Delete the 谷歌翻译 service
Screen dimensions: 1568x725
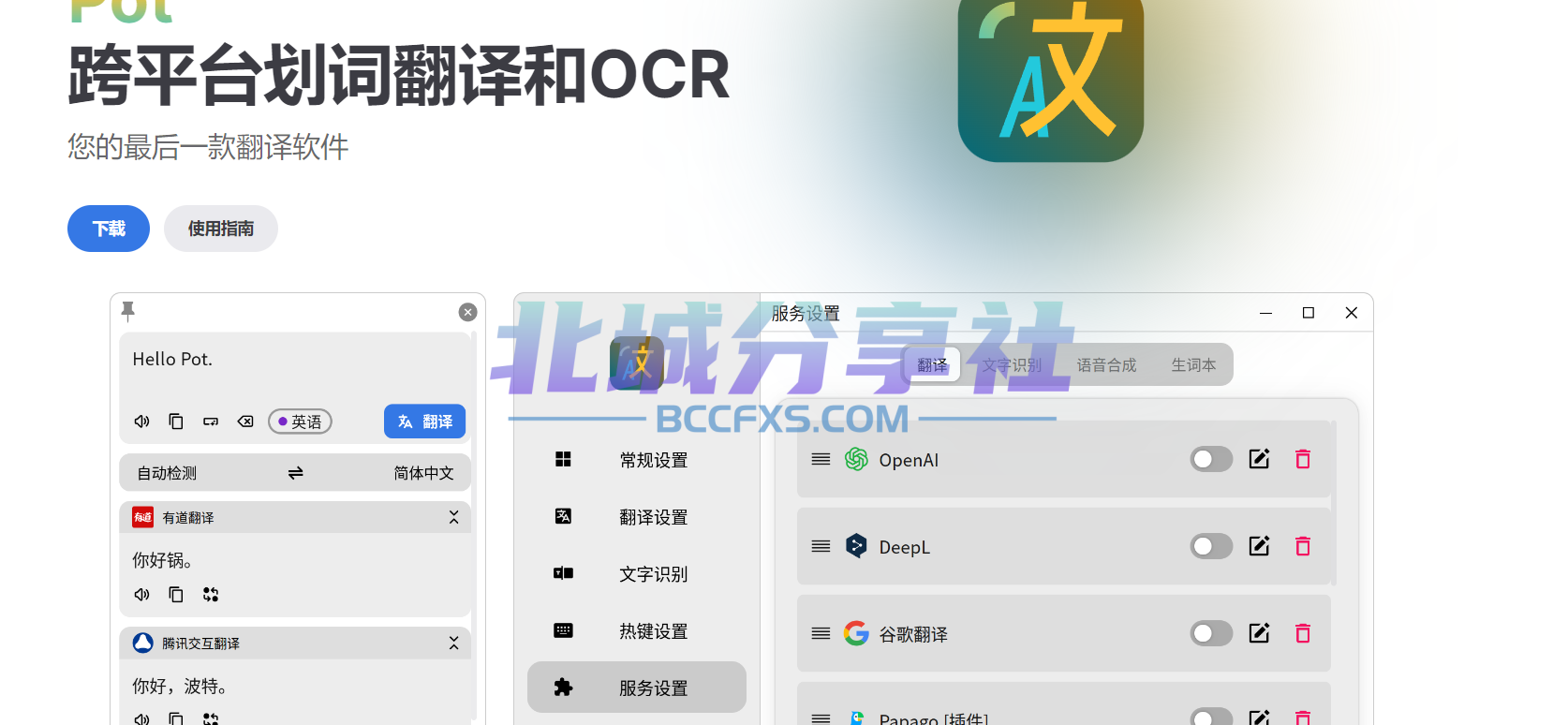click(x=1303, y=633)
